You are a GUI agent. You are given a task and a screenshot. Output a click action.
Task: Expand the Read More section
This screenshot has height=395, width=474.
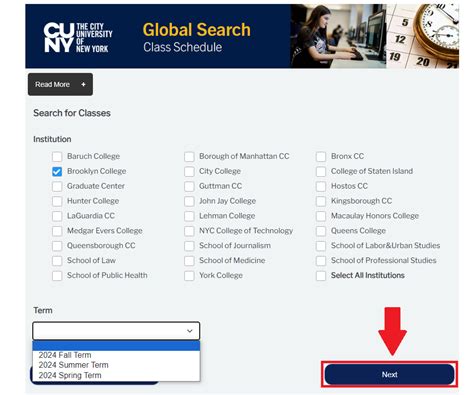pos(60,84)
